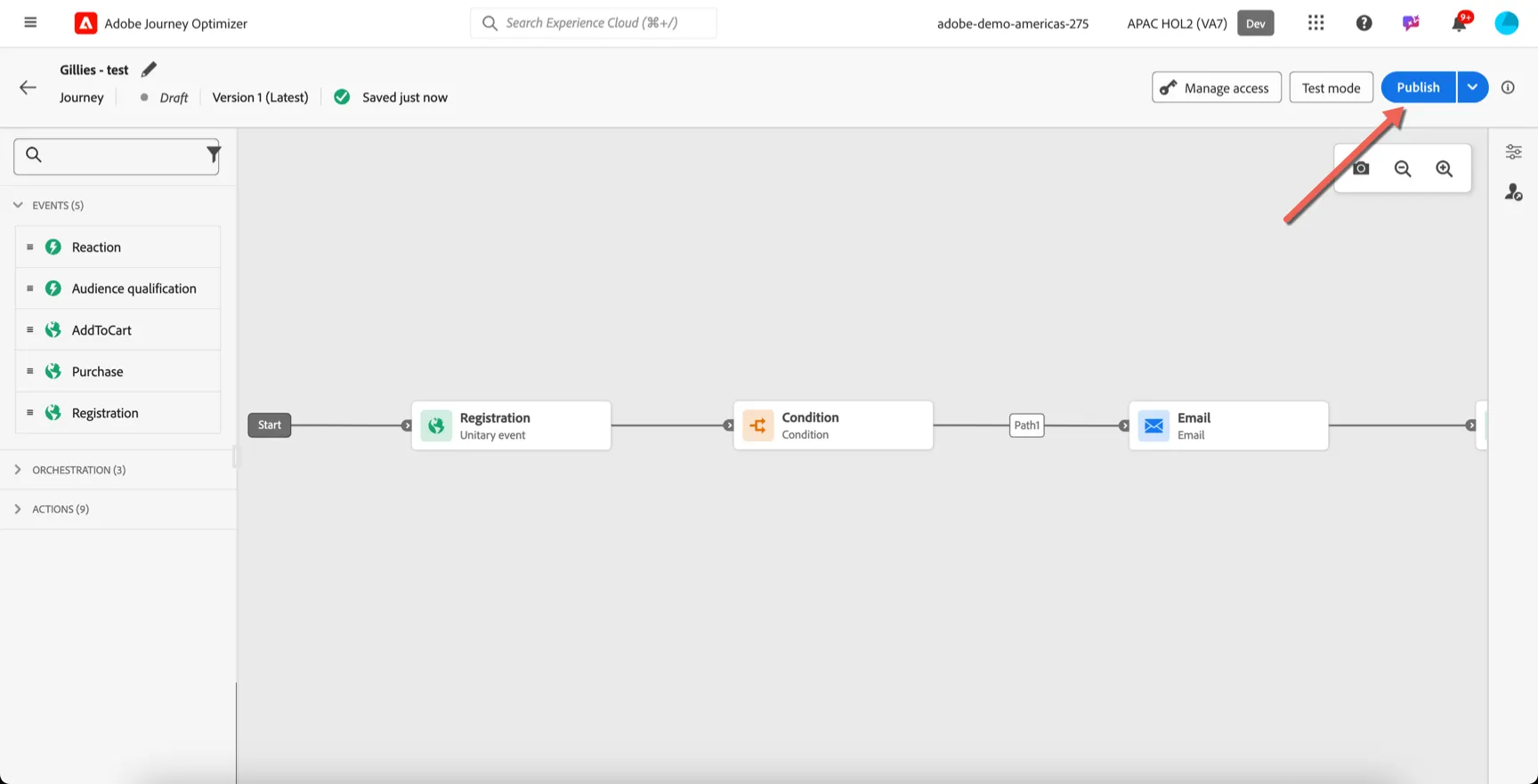The width and height of the screenshot is (1538, 784).
Task: Zoom out of the journey canvas
Action: [1403, 169]
